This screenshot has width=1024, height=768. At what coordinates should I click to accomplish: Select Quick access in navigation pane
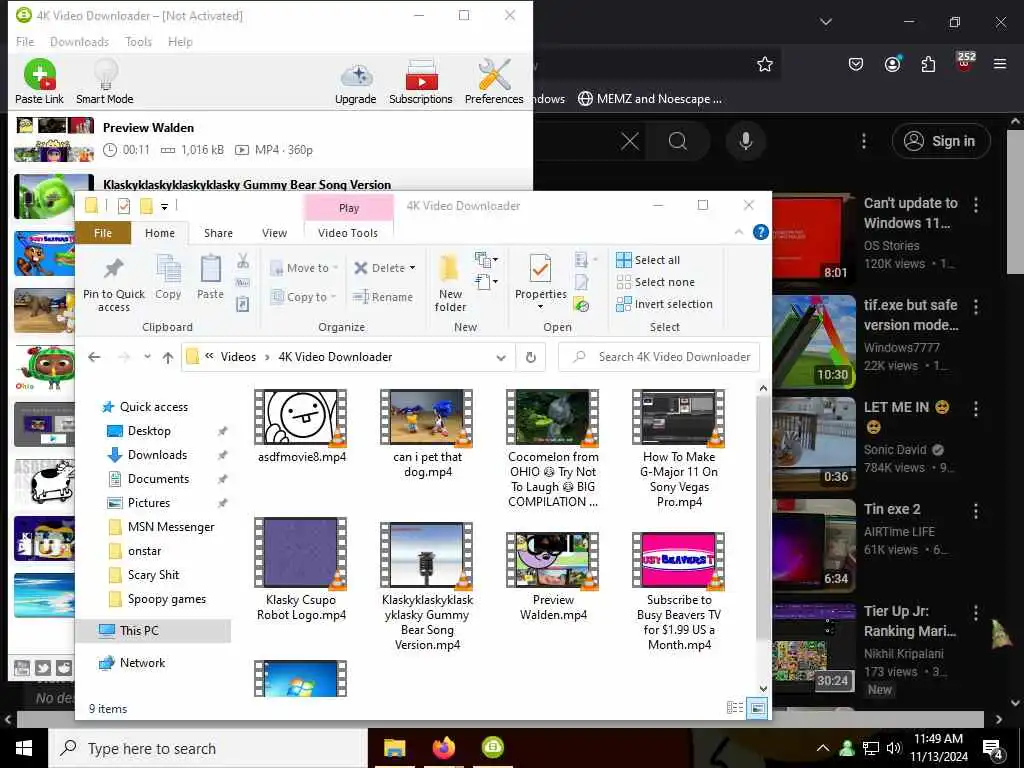(153, 407)
